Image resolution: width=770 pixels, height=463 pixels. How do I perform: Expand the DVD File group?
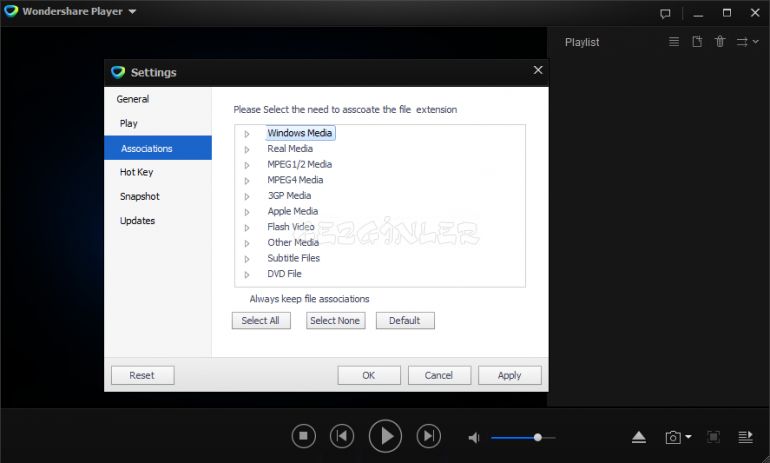pyautogui.click(x=247, y=275)
